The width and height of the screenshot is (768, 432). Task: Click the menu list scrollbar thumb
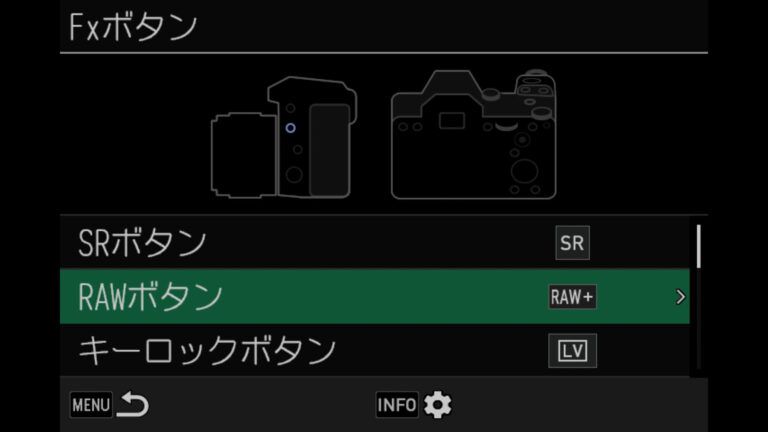698,246
